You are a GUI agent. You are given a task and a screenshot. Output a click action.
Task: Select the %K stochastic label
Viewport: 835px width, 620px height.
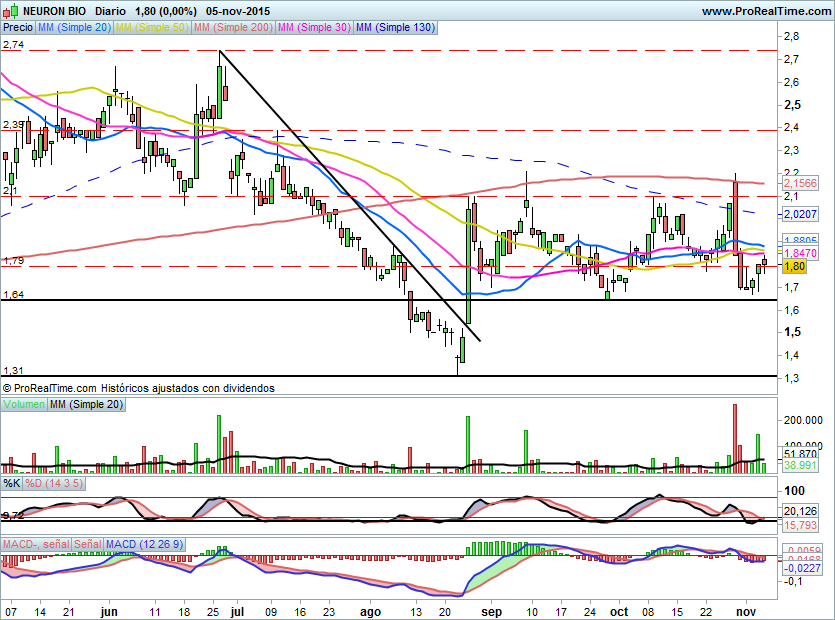[12, 484]
